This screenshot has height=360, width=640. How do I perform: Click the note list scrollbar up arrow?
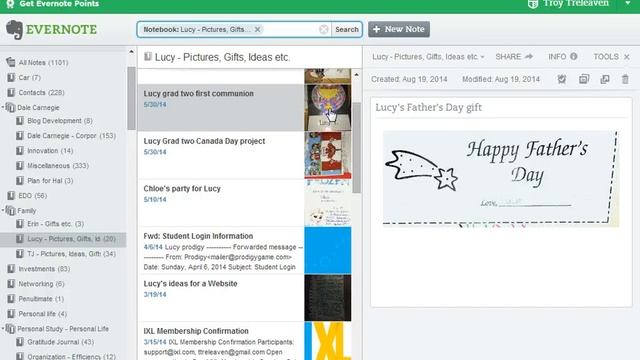pyautogui.click(x=356, y=75)
